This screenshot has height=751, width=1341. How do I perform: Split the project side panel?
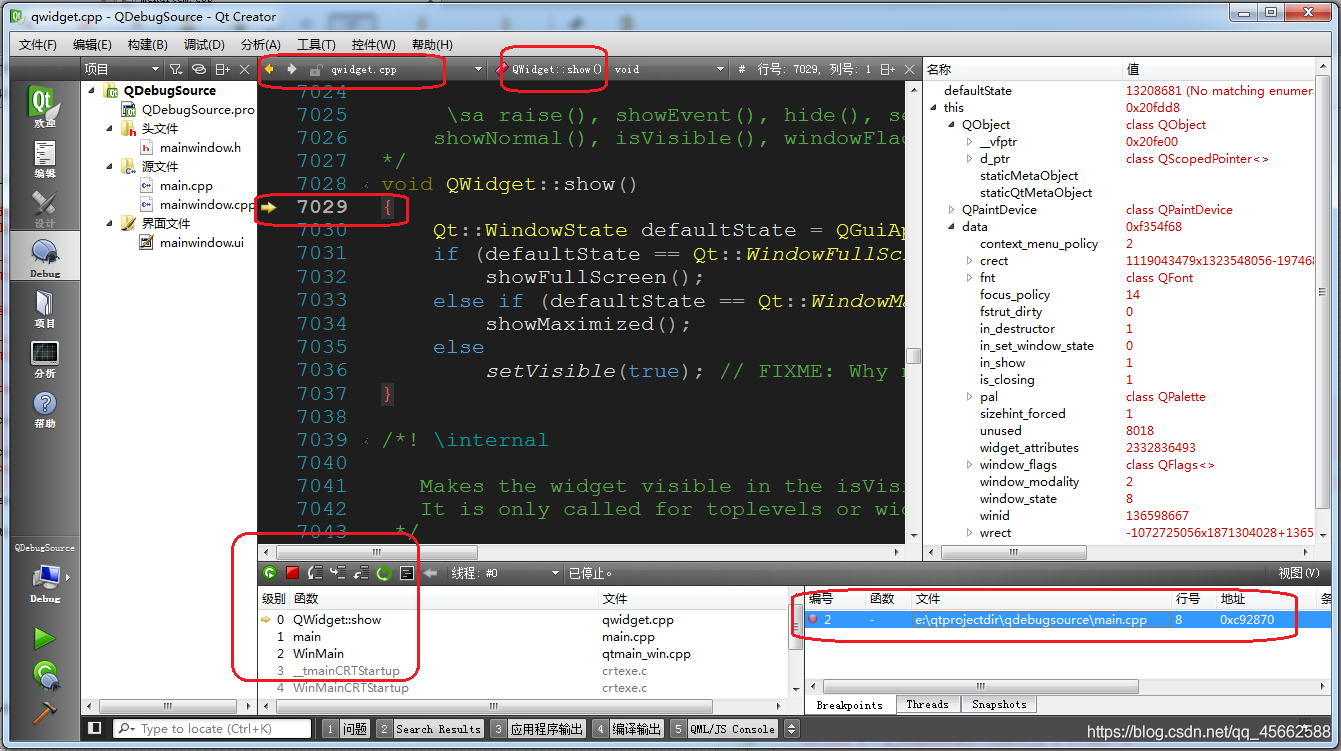click(x=223, y=69)
